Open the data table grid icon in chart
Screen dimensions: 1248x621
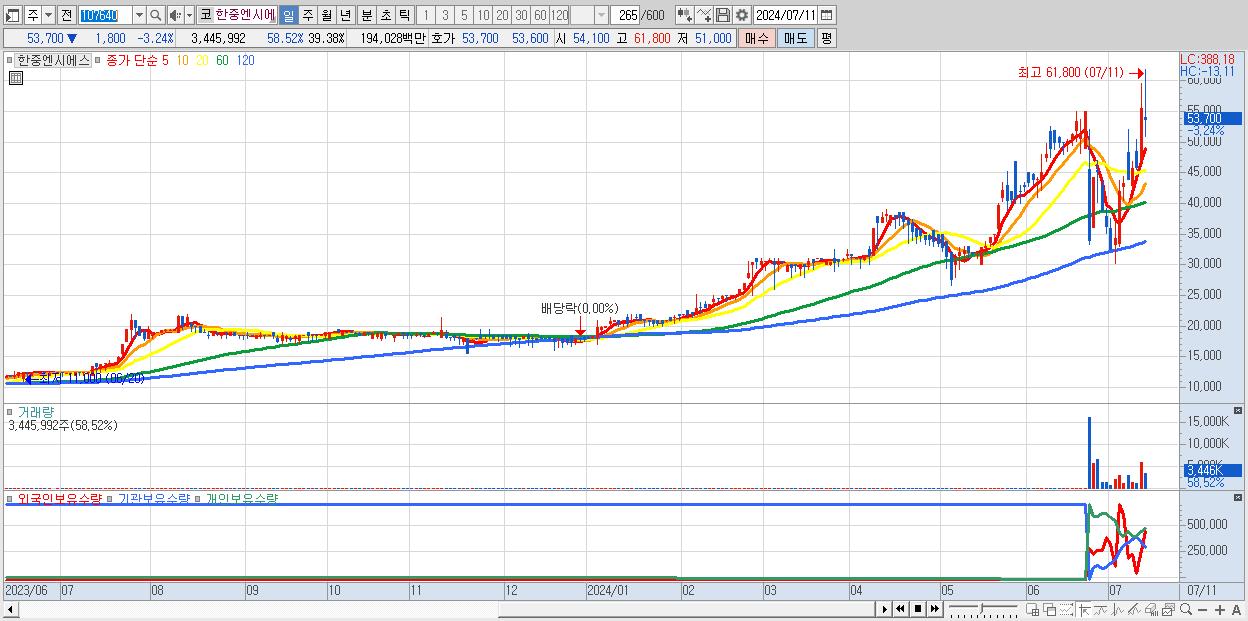point(16,78)
